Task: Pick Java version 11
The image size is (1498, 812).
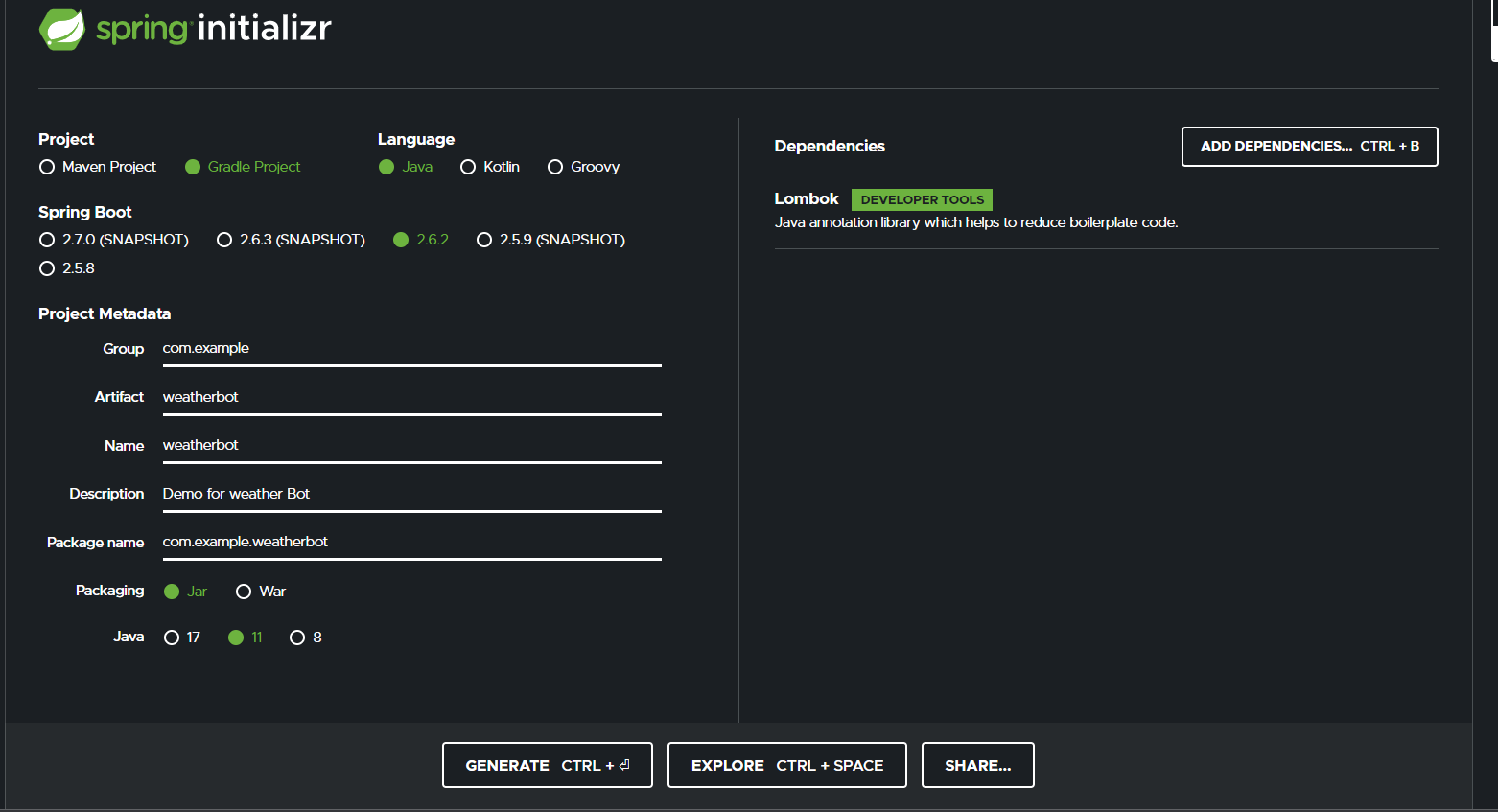Action: 246,638
